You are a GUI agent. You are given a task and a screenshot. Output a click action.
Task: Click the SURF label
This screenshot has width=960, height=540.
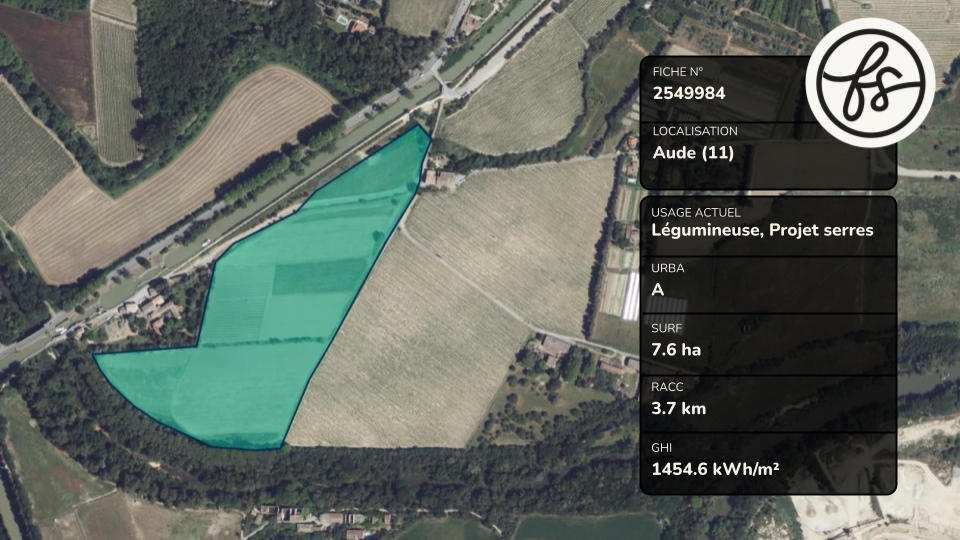[x=666, y=328]
